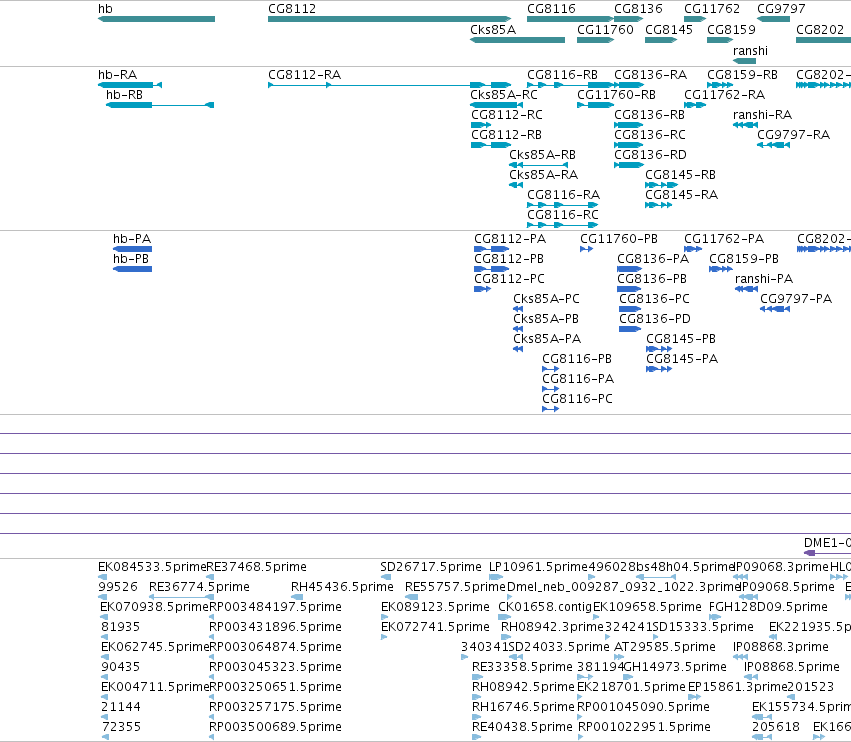Click the CG8112-PC protein feature

[482, 289]
